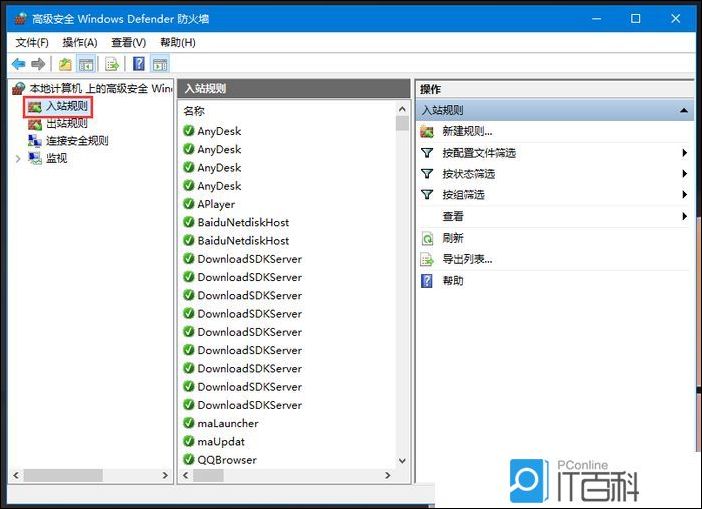Click 刷新 in the actions pane
Viewport: 702px width, 509px height.
[453, 238]
